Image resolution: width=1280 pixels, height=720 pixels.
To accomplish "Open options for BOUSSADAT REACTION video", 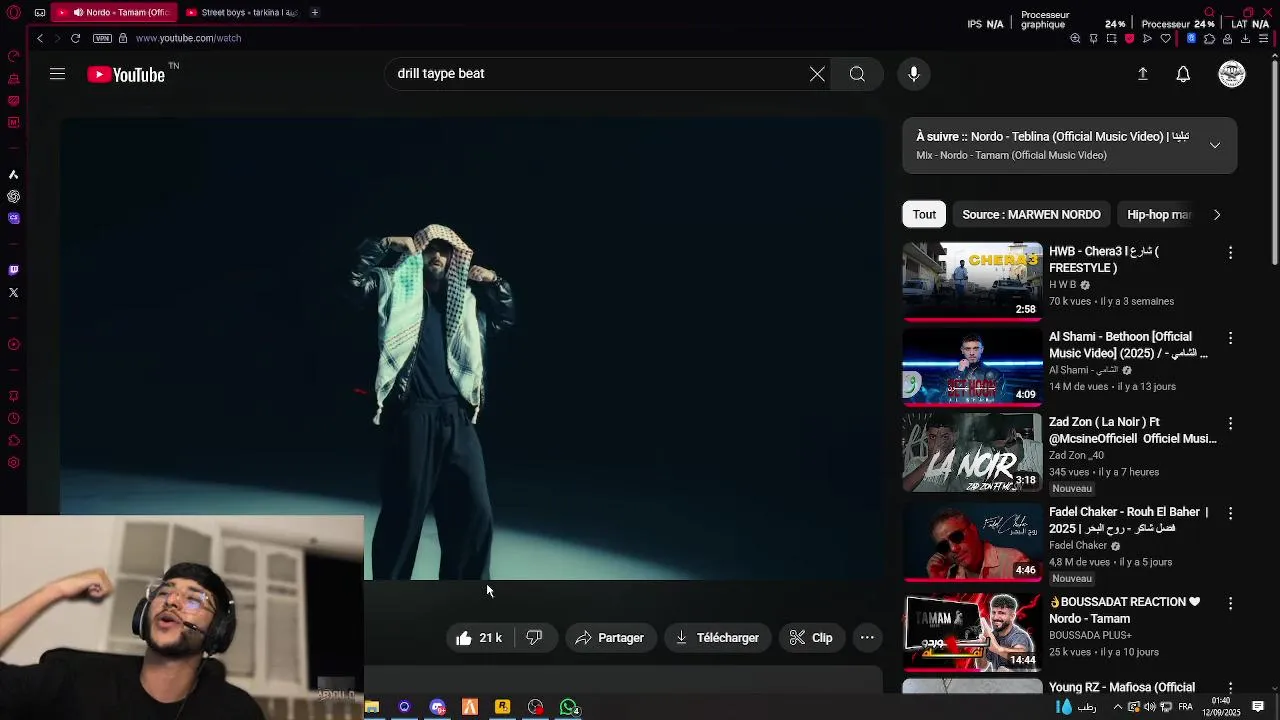I will [x=1230, y=603].
